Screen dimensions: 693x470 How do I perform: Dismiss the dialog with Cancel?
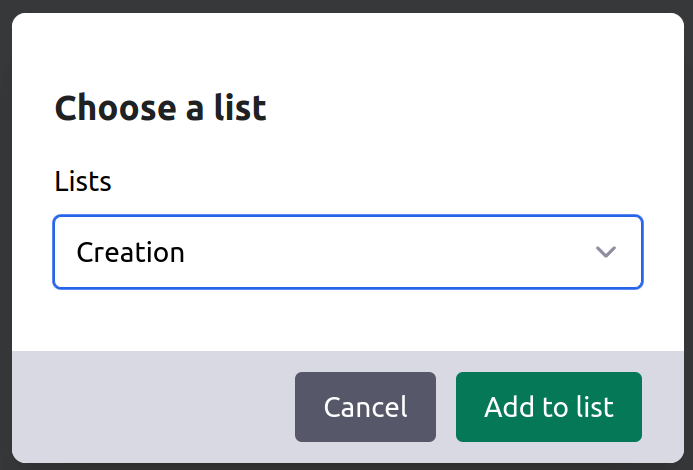pos(365,407)
